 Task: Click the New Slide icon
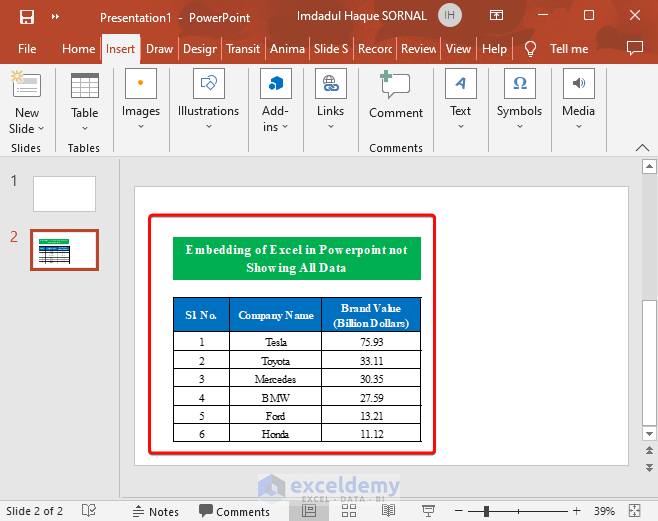point(26,84)
